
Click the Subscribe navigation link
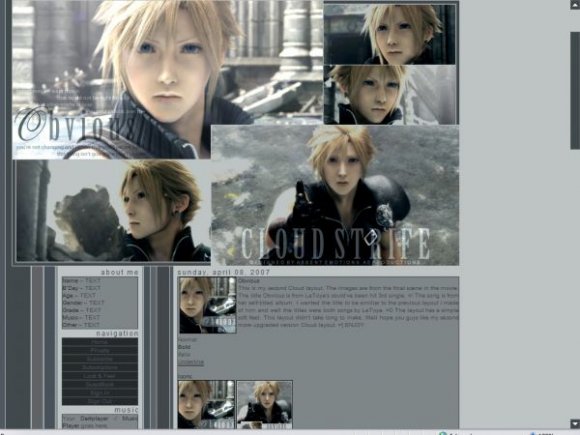pos(100,359)
